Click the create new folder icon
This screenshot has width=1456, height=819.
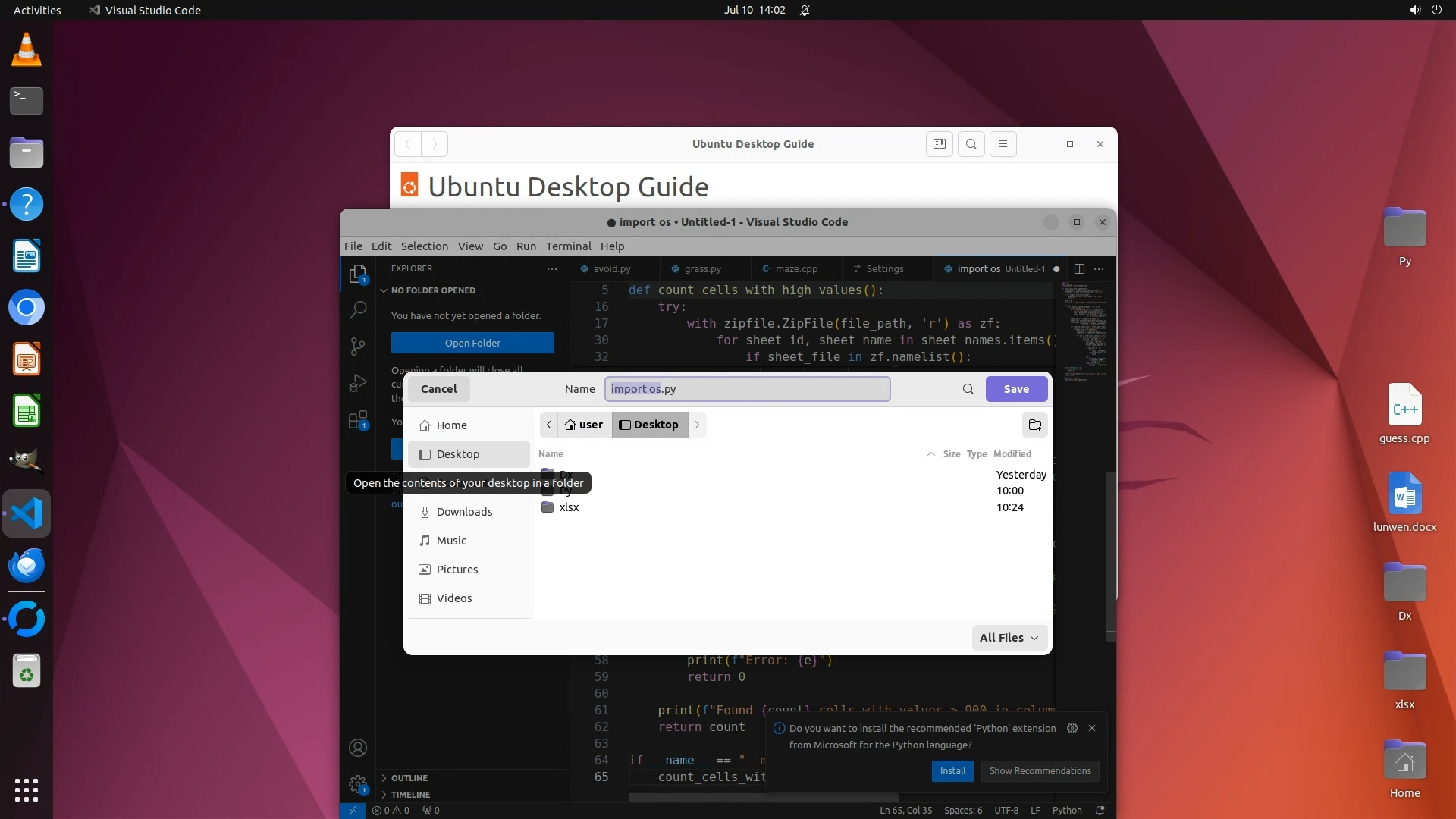click(1034, 425)
